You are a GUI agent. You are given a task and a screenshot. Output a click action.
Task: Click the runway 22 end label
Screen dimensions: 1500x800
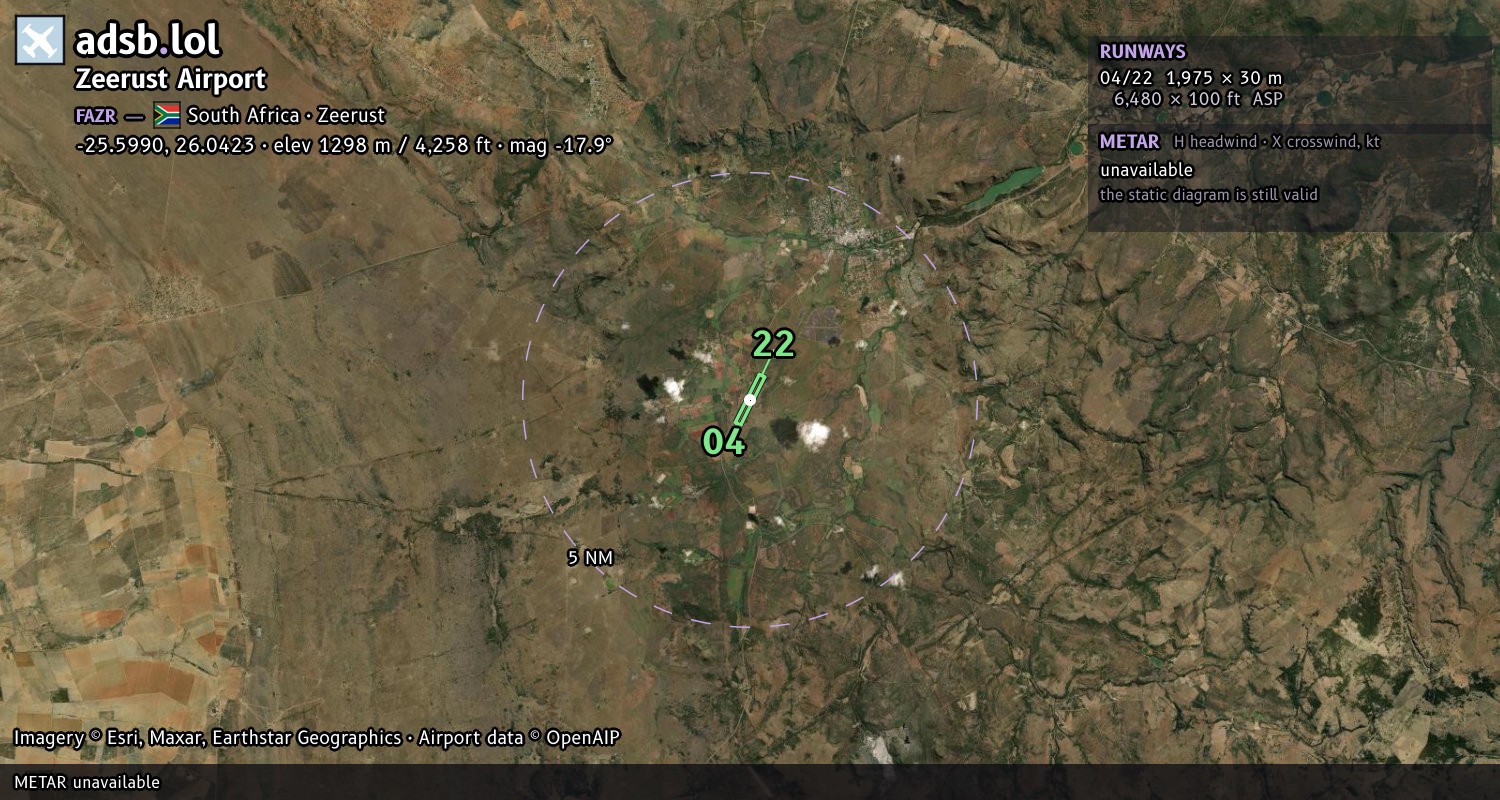coord(773,344)
